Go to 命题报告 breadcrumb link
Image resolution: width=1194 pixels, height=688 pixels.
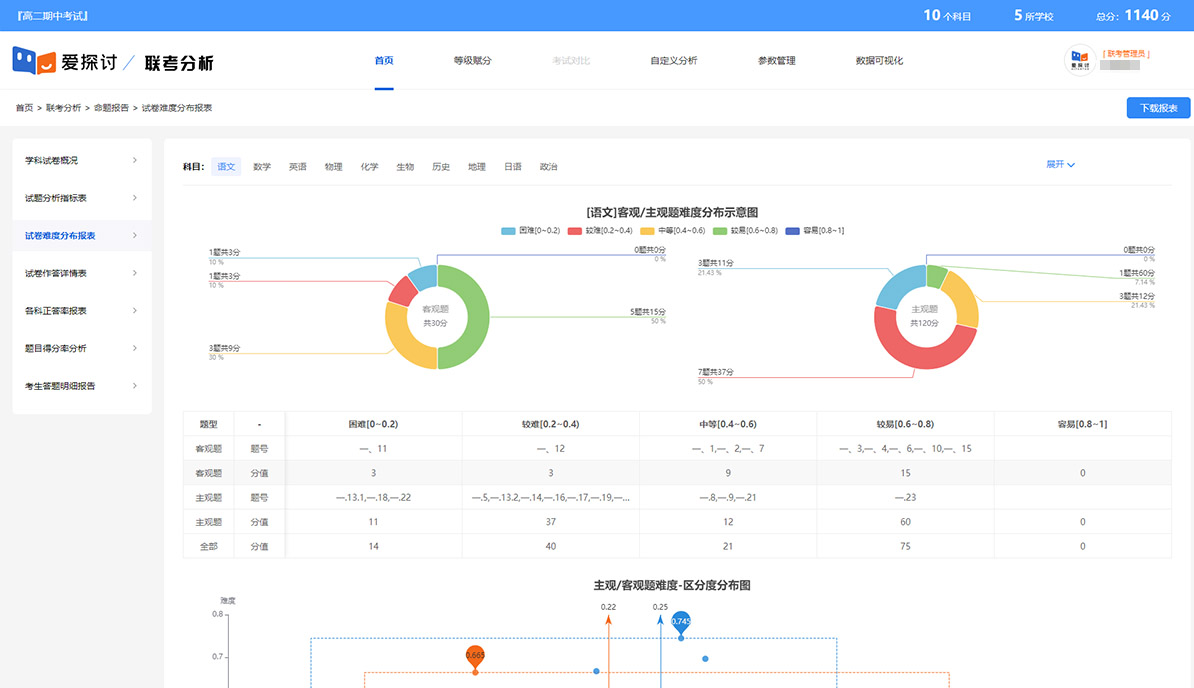click(111, 108)
